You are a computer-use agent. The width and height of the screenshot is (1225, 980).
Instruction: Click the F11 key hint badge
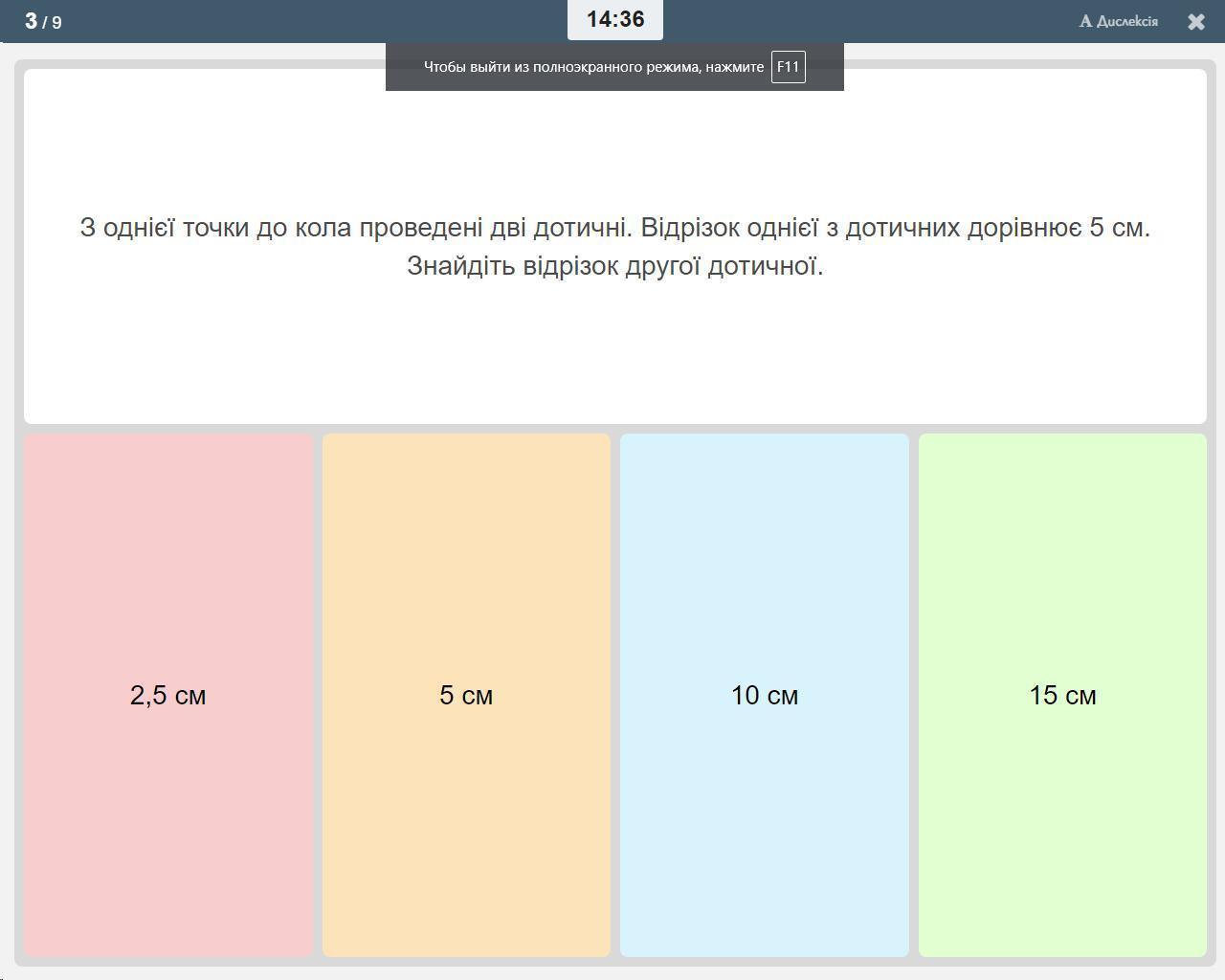pyautogui.click(x=789, y=67)
